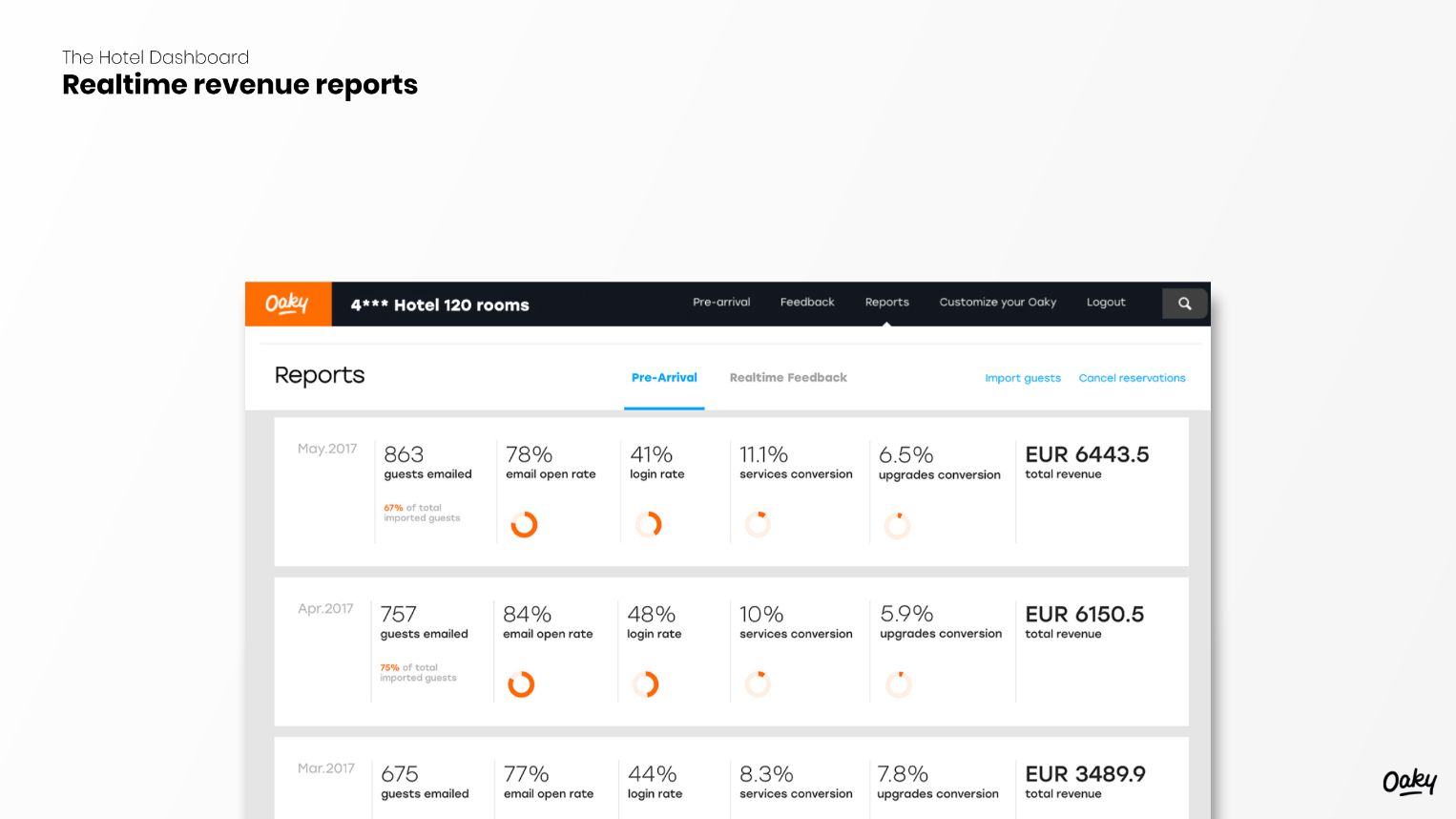Click the Apr.2017 row label
The height and width of the screenshot is (819, 1456).
pos(325,608)
